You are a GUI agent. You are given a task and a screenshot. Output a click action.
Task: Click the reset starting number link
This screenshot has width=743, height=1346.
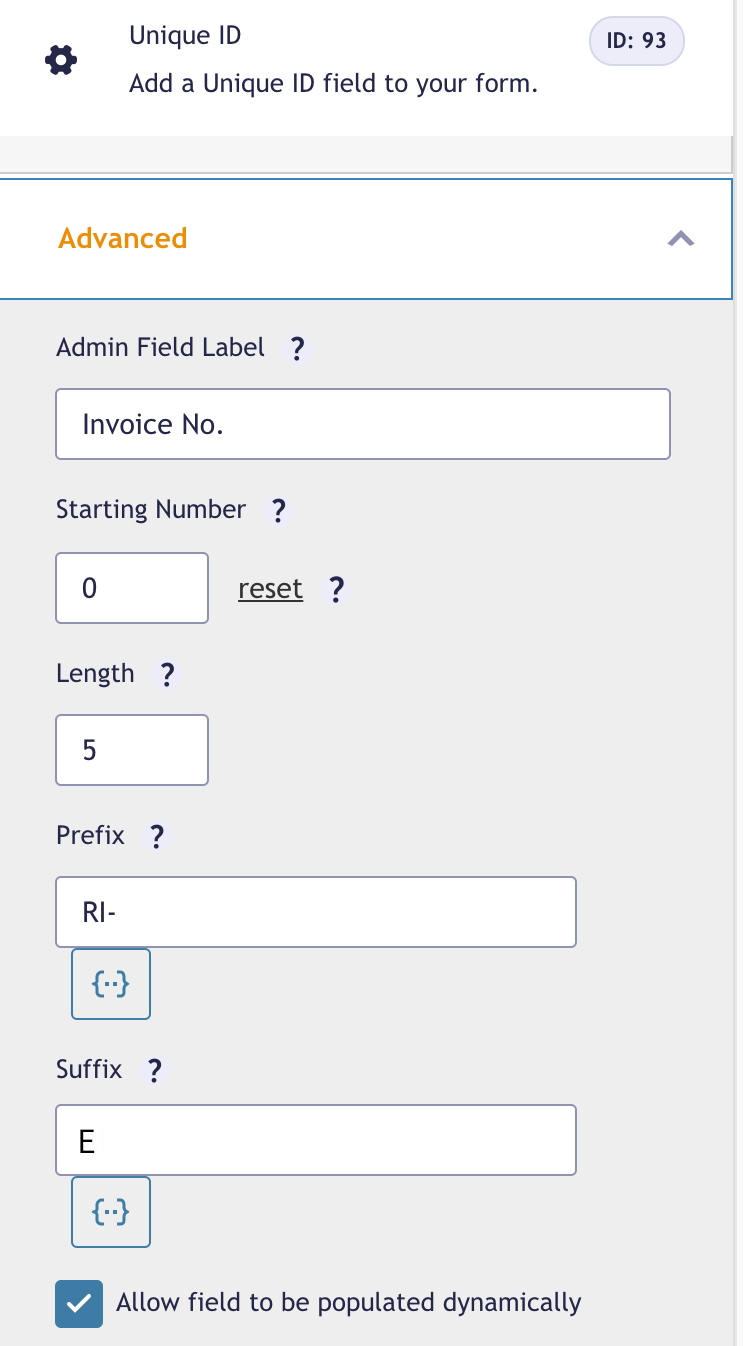click(x=270, y=589)
